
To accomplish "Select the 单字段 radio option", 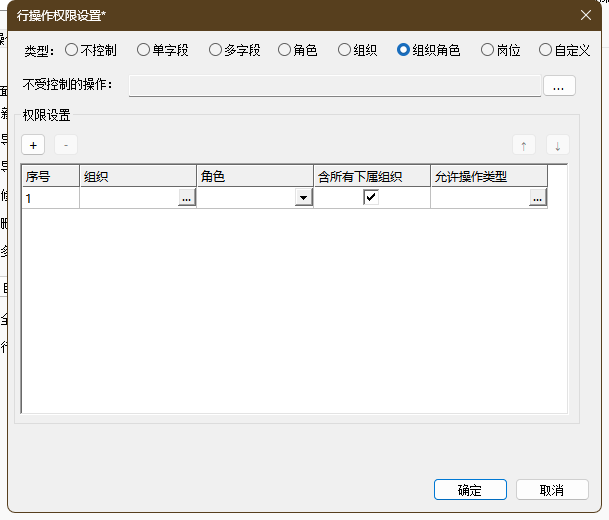I will 144,49.
